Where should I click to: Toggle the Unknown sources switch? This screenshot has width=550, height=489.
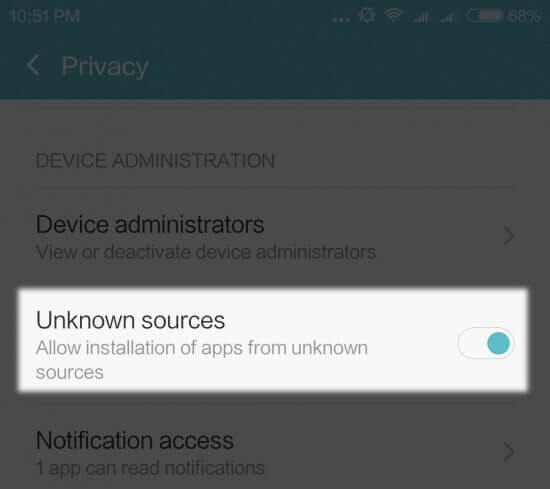(486, 343)
